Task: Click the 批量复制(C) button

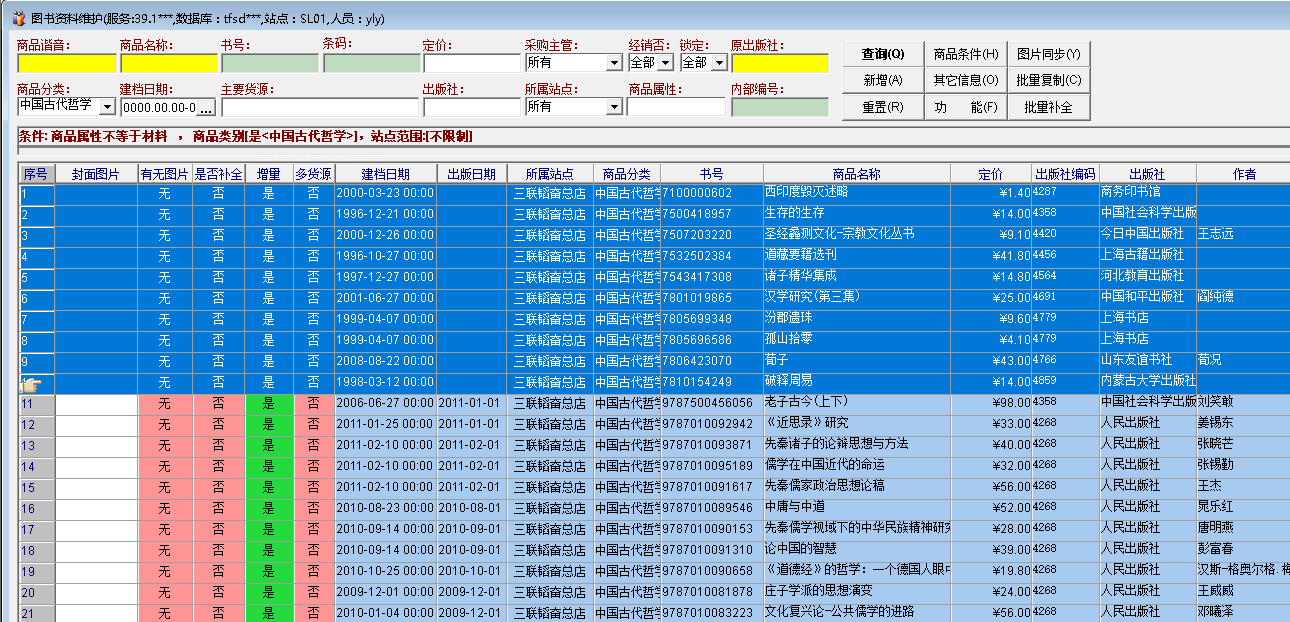Action: point(1048,80)
